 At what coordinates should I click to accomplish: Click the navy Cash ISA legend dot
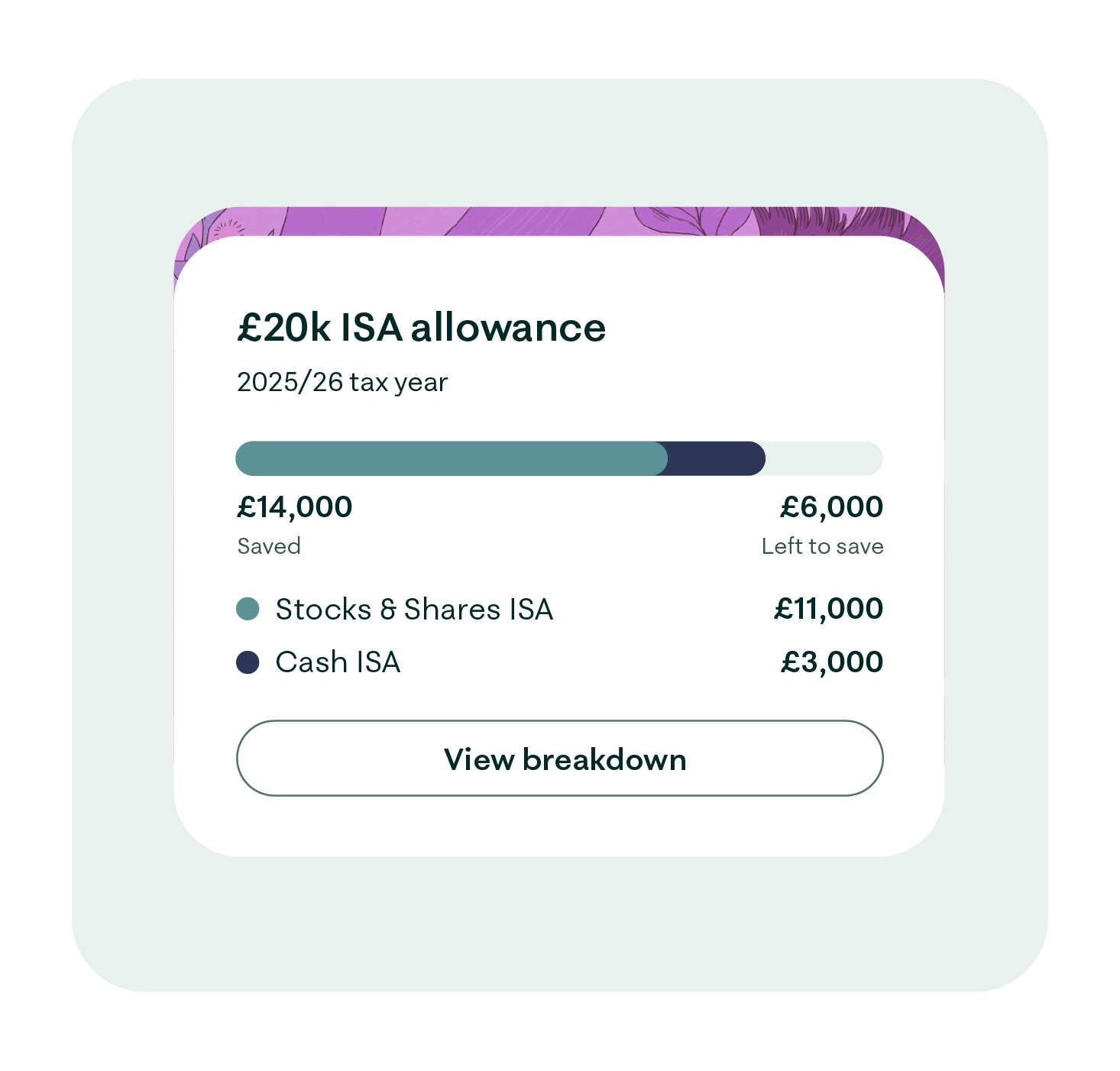[248, 662]
